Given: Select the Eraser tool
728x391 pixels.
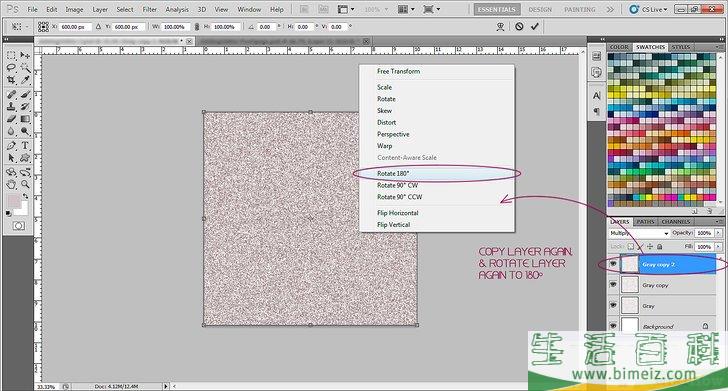Looking at the screenshot, I should (x=11, y=119).
